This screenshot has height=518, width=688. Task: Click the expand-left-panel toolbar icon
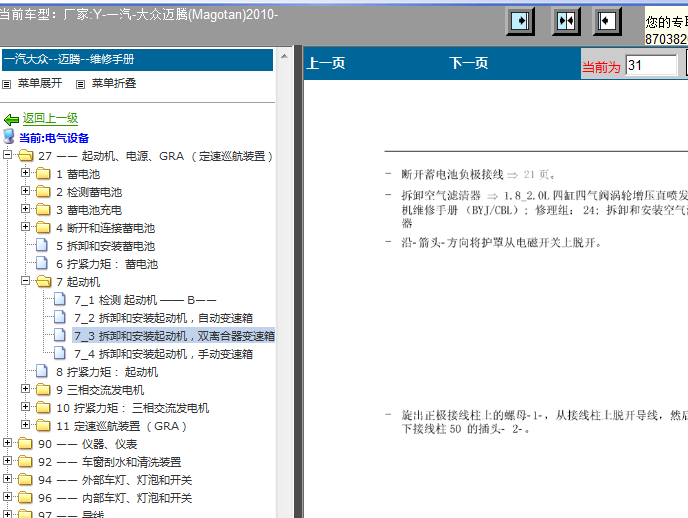(x=607, y=21)
